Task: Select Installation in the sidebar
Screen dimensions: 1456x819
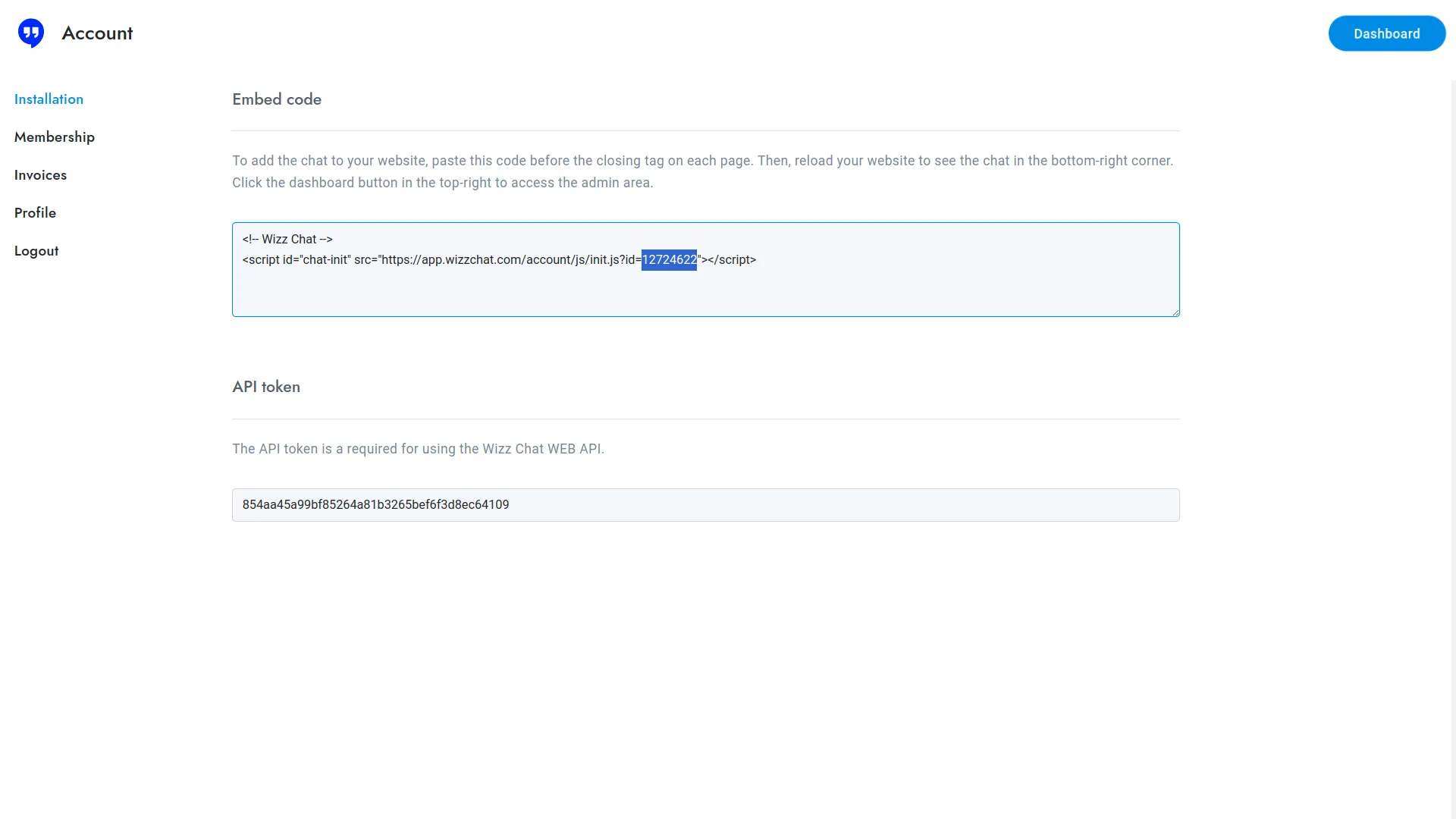Action: pyautogui.click(x=49, y=99)
